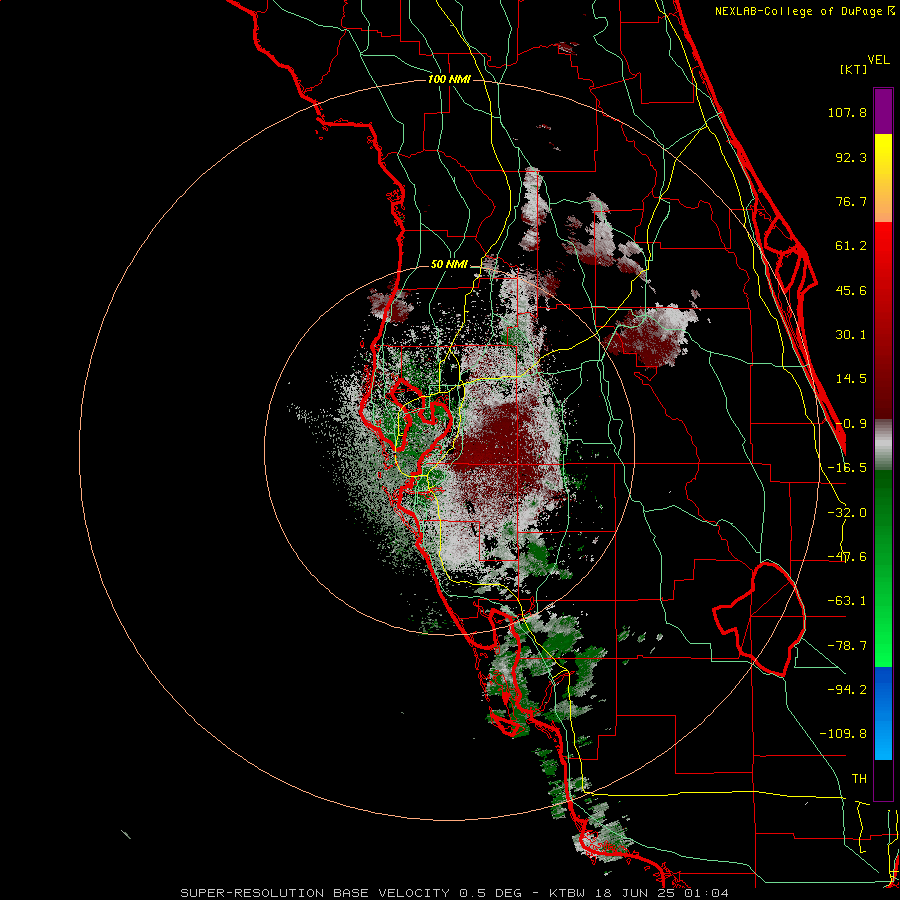
Task: Click the -109.8 velocity scale value
Action: 843,734
